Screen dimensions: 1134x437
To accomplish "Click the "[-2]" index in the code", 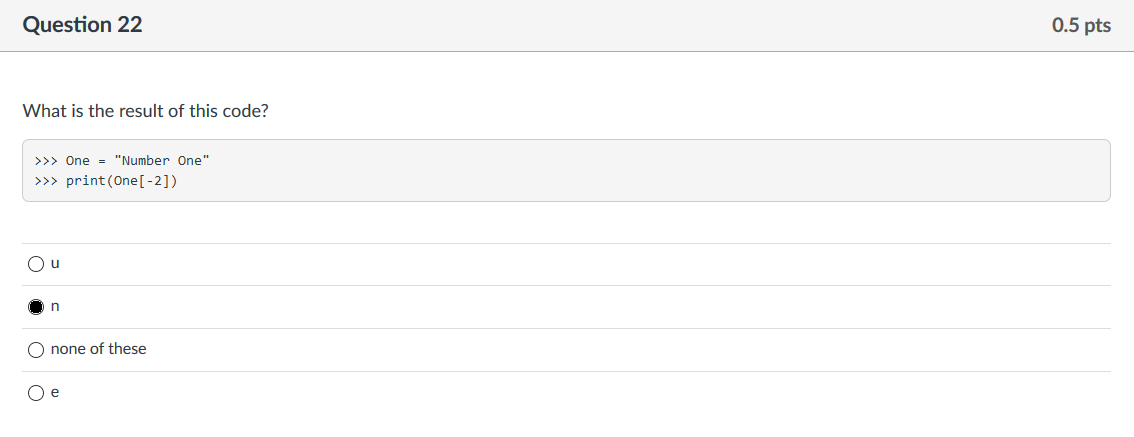I will pyautogui.click(x=153, y=181).
